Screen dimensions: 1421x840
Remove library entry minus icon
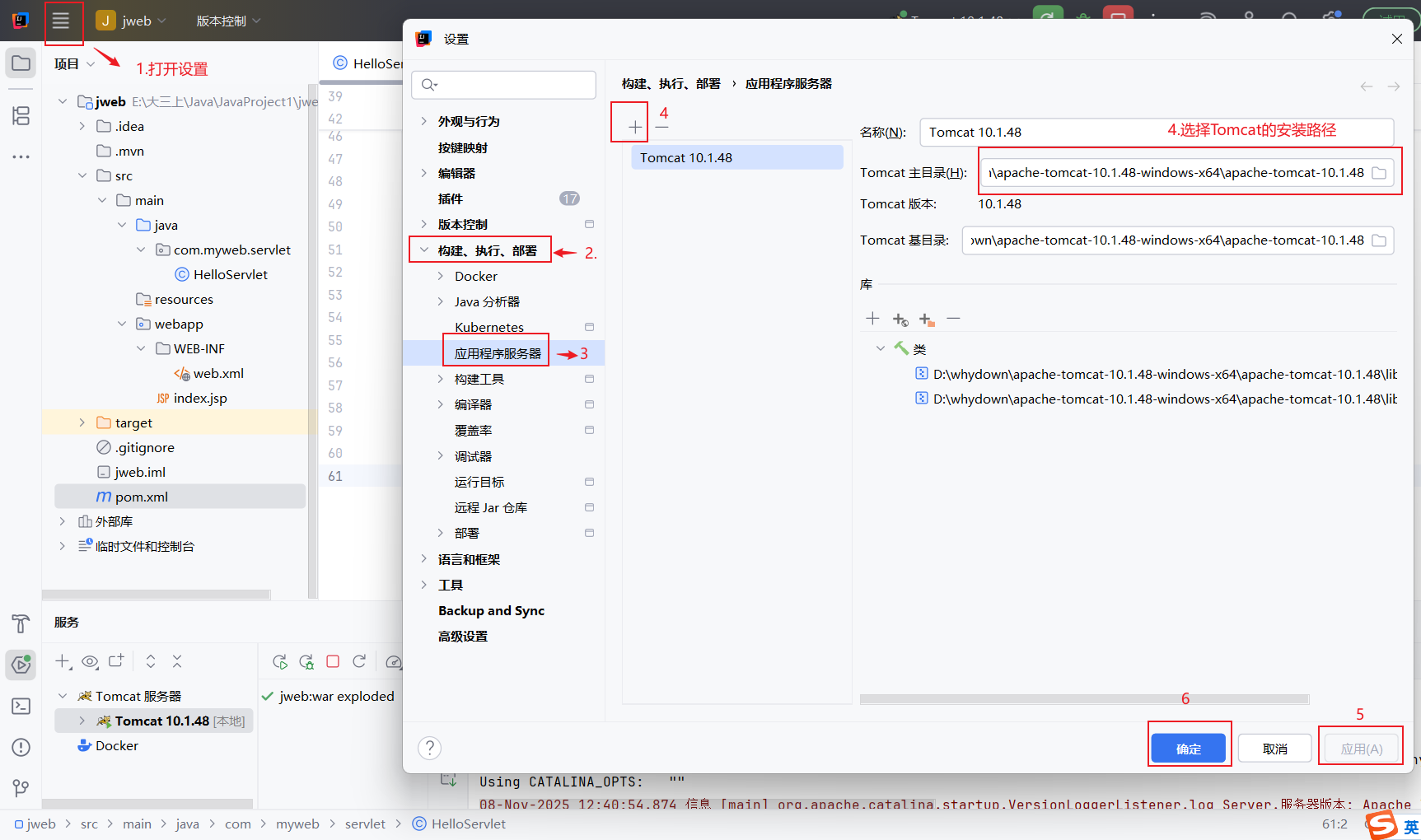coord(953,319)
